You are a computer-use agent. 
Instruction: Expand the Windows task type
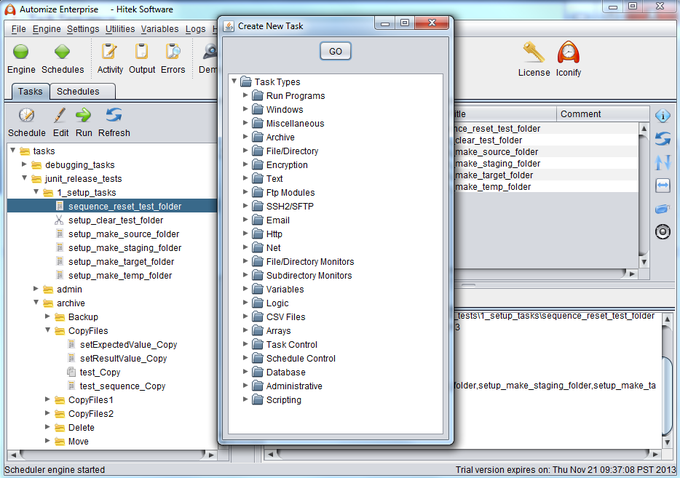[245, 109]
